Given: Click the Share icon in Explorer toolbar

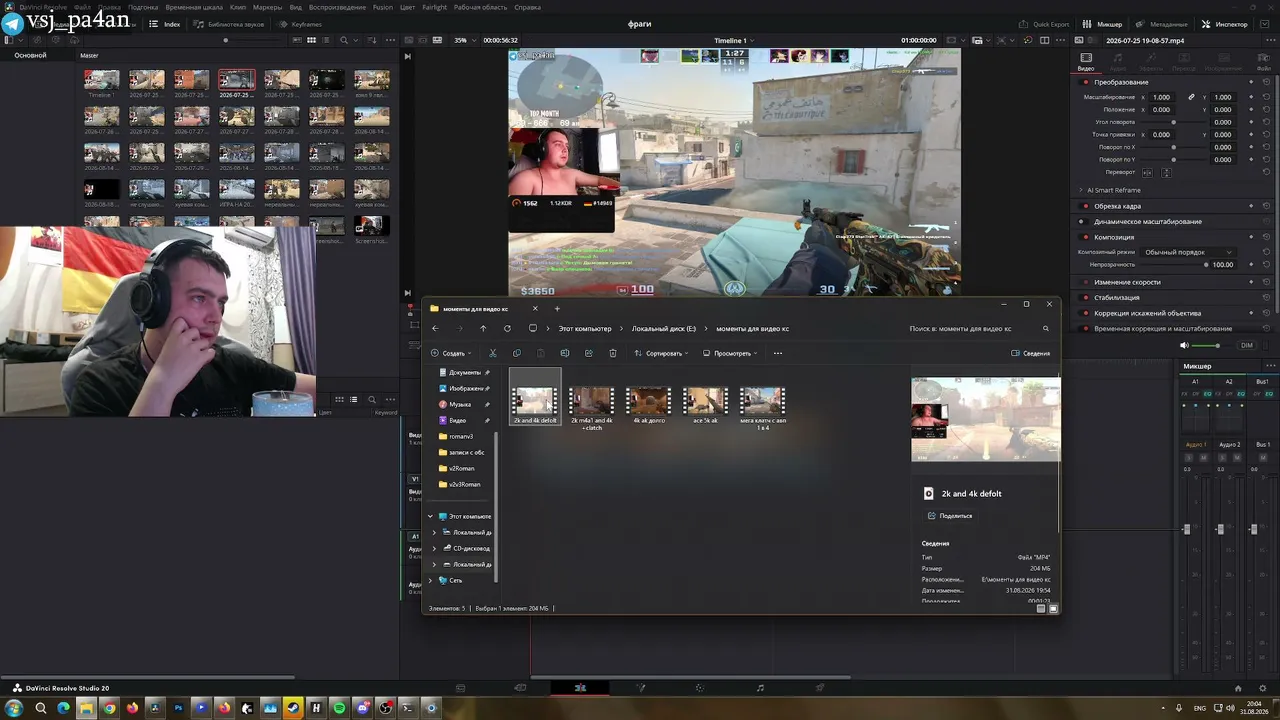Looking at the screenshot, I should coord(588,353).
